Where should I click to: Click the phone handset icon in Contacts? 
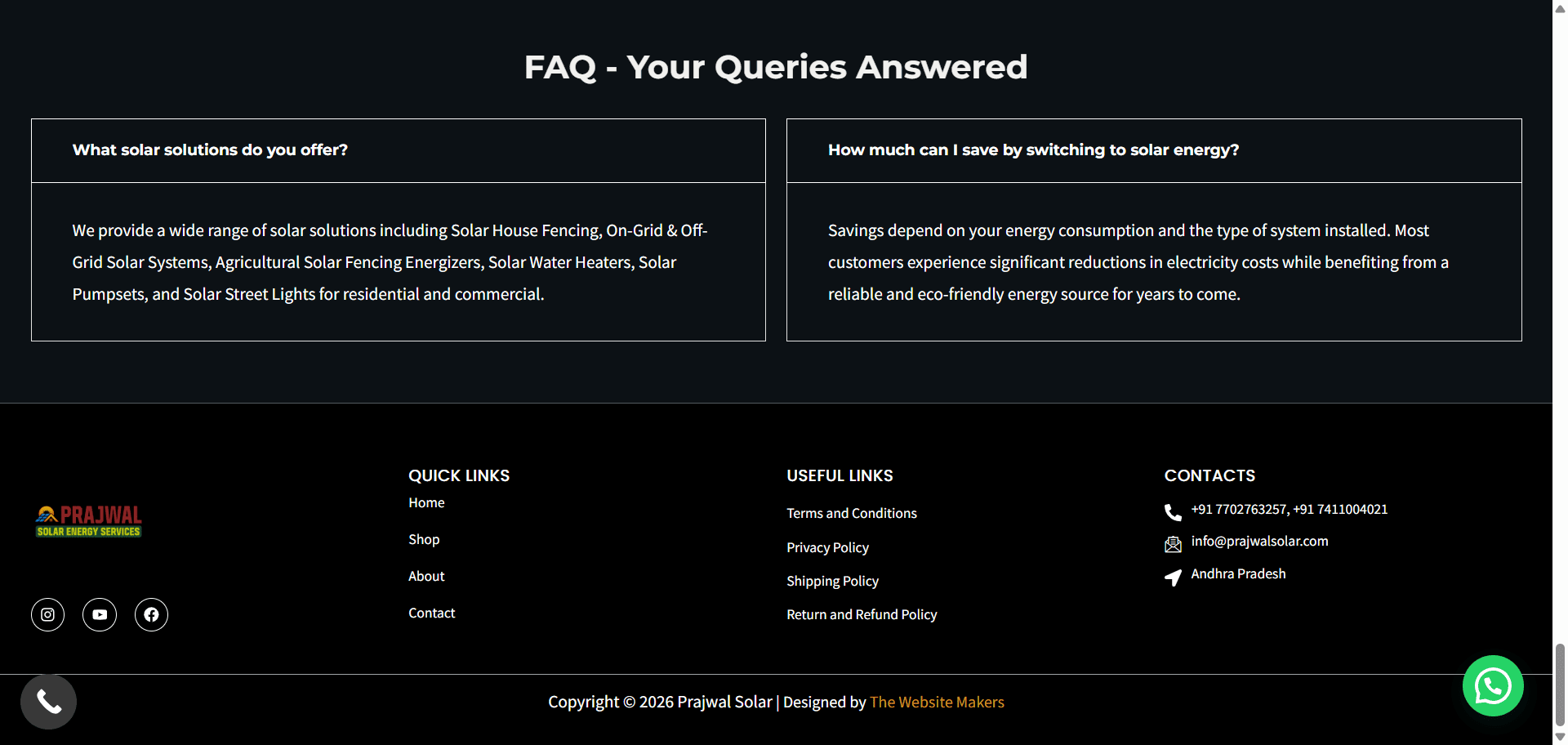click(1173, 512)
